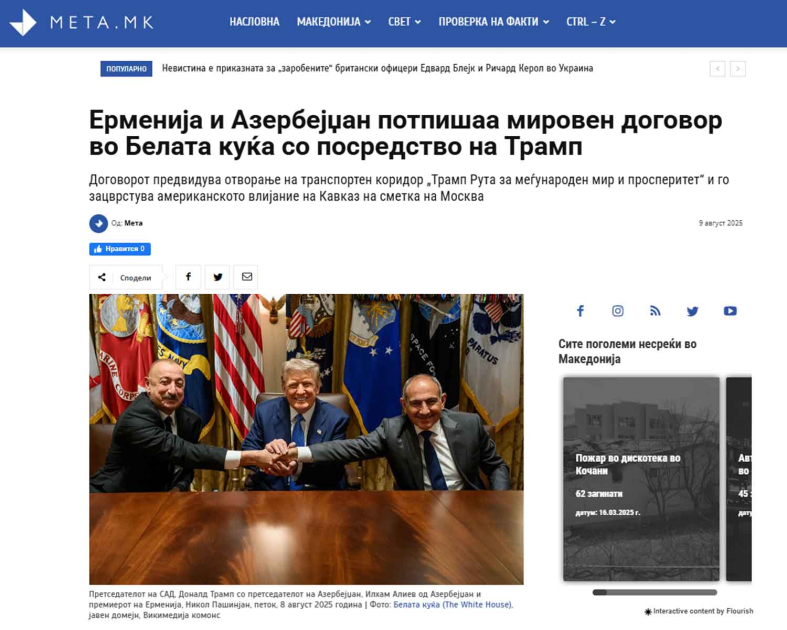The width and height of the screenshot is (787, 630).
Task: Visit the sidebar YouTube icon
Action: [x=730, y=311]
